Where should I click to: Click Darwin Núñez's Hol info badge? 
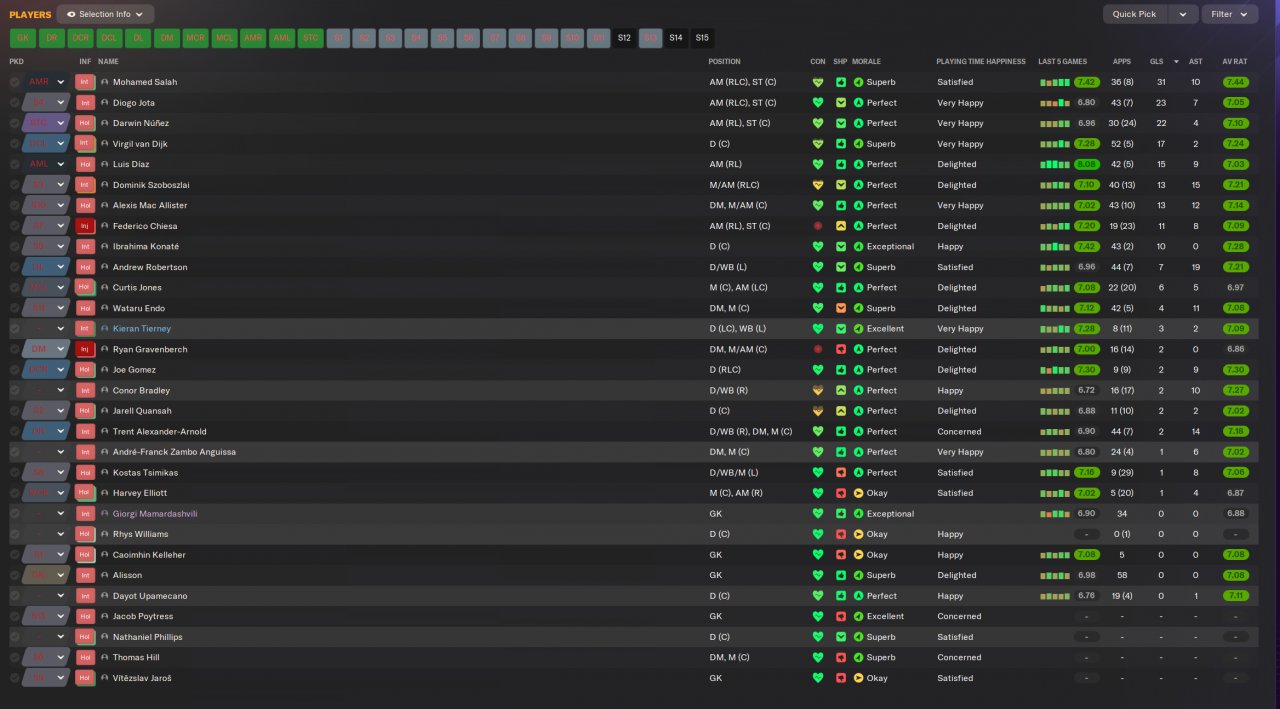click(x=85, y=123)
